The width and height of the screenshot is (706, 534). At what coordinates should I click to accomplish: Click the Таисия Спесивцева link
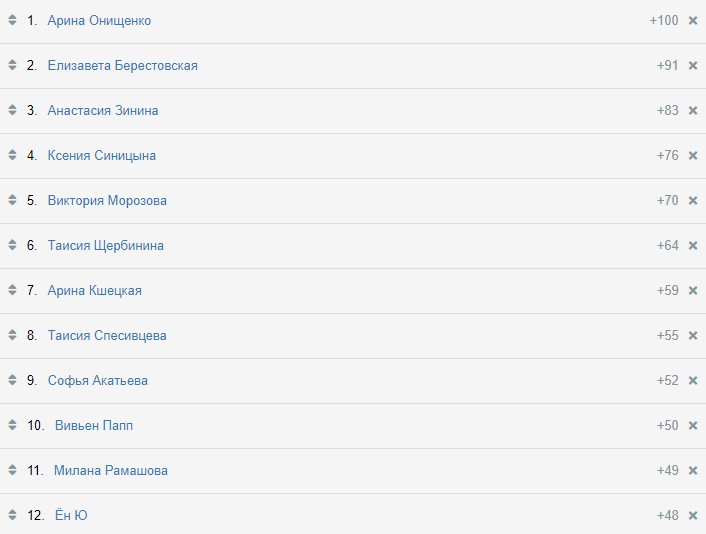pyautogui.click(x=107, y=336)
